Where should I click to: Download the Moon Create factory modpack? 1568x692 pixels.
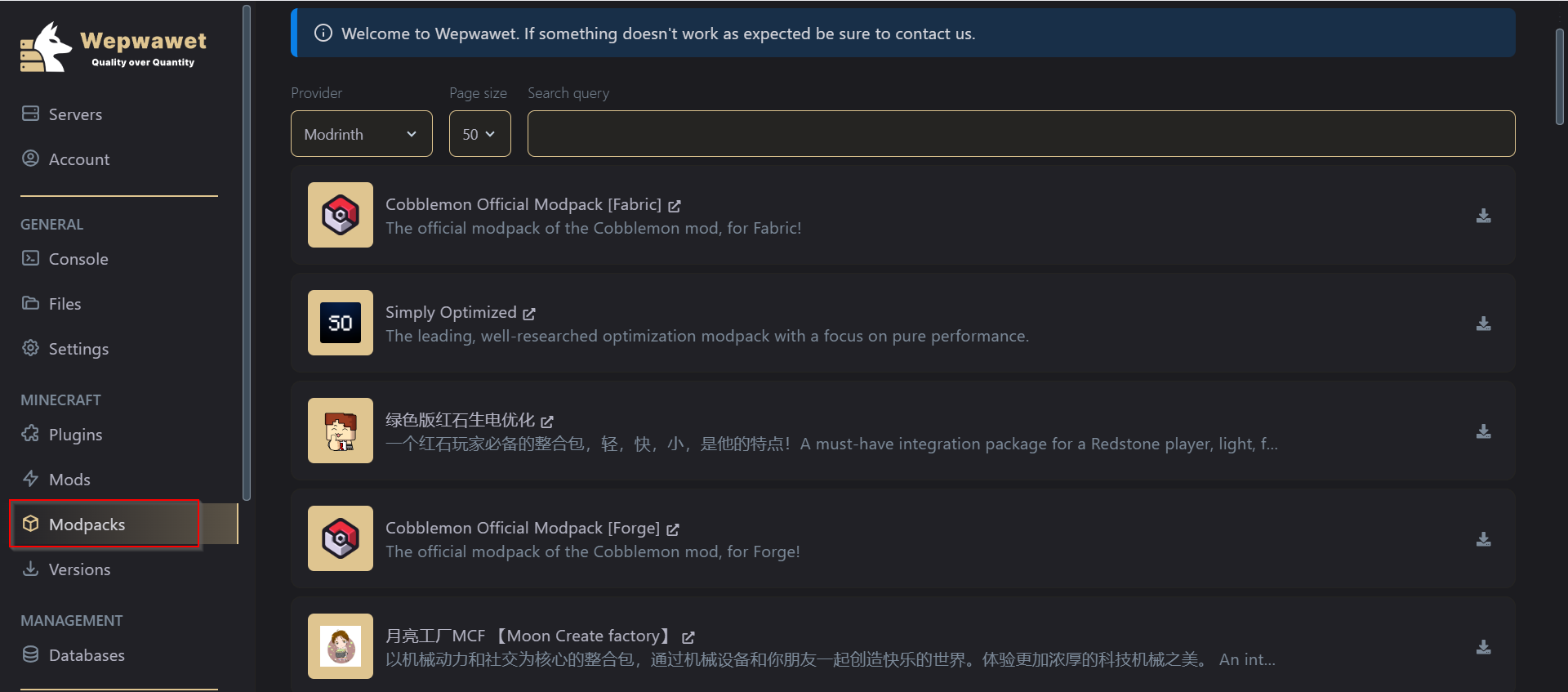point(1484,647)
